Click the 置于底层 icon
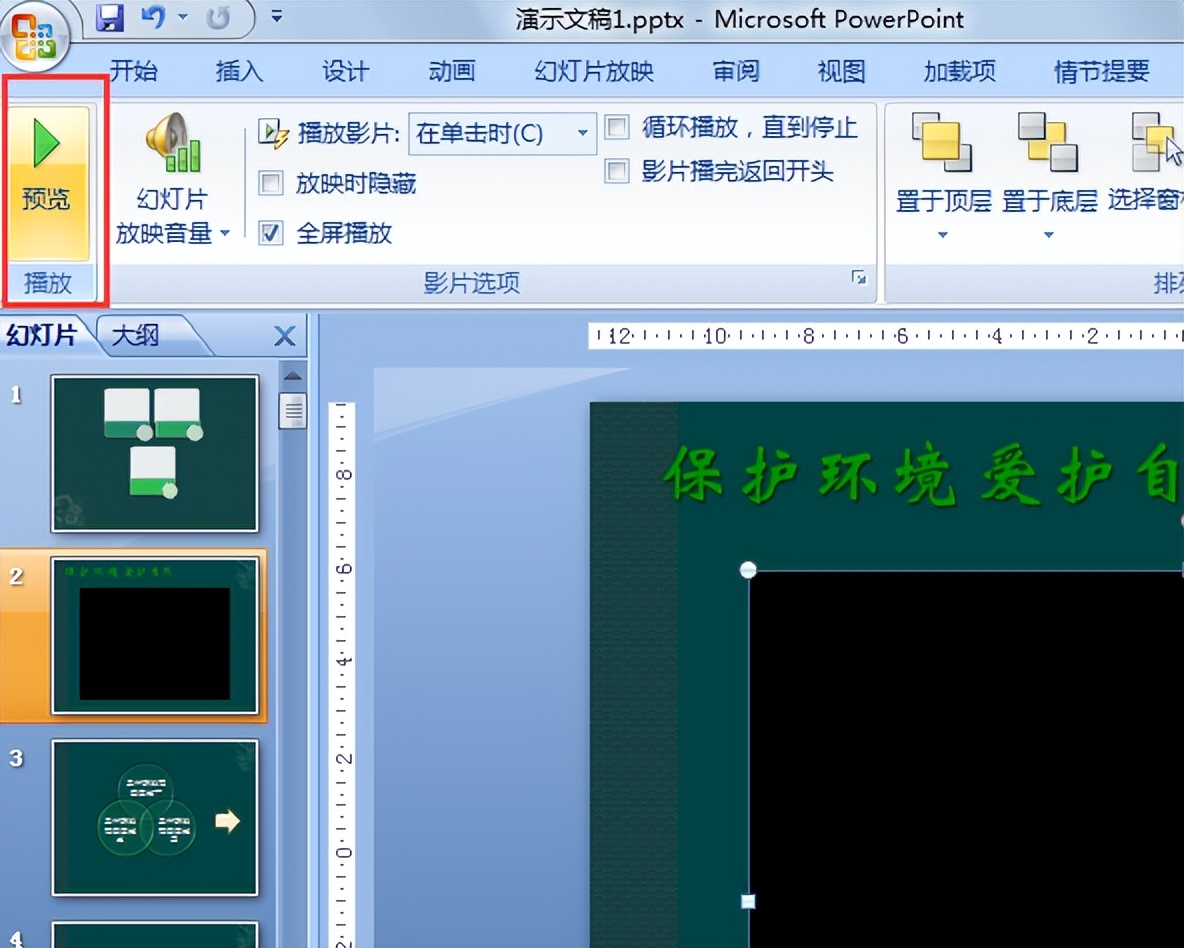Viewport: 1184px width, 948px height. pyautogui.click(x=1048, y=142)
